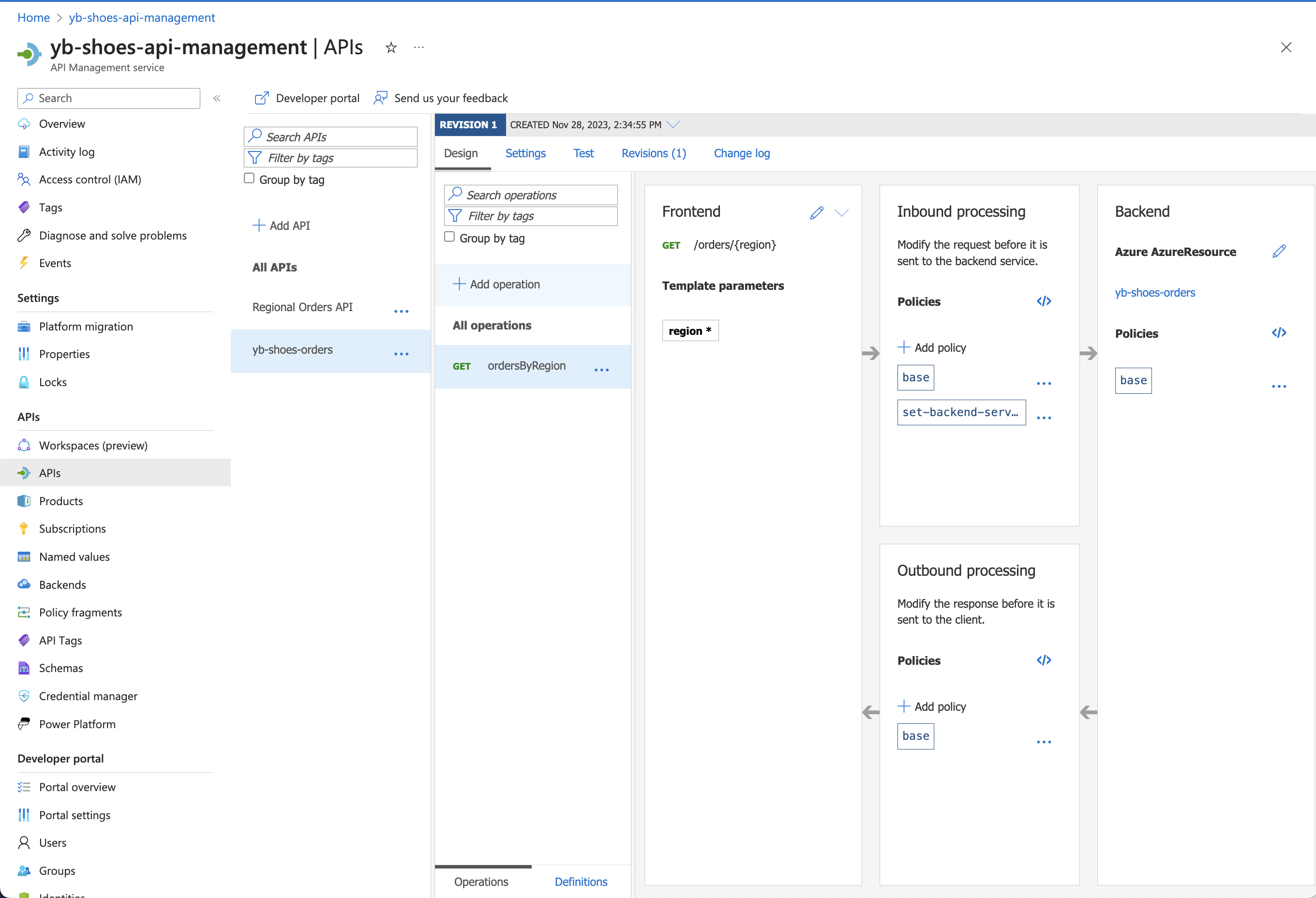Edit the Azure AzureResource backend
The width and height of the screenshot is (1316, 898).
pos(1279,252)
